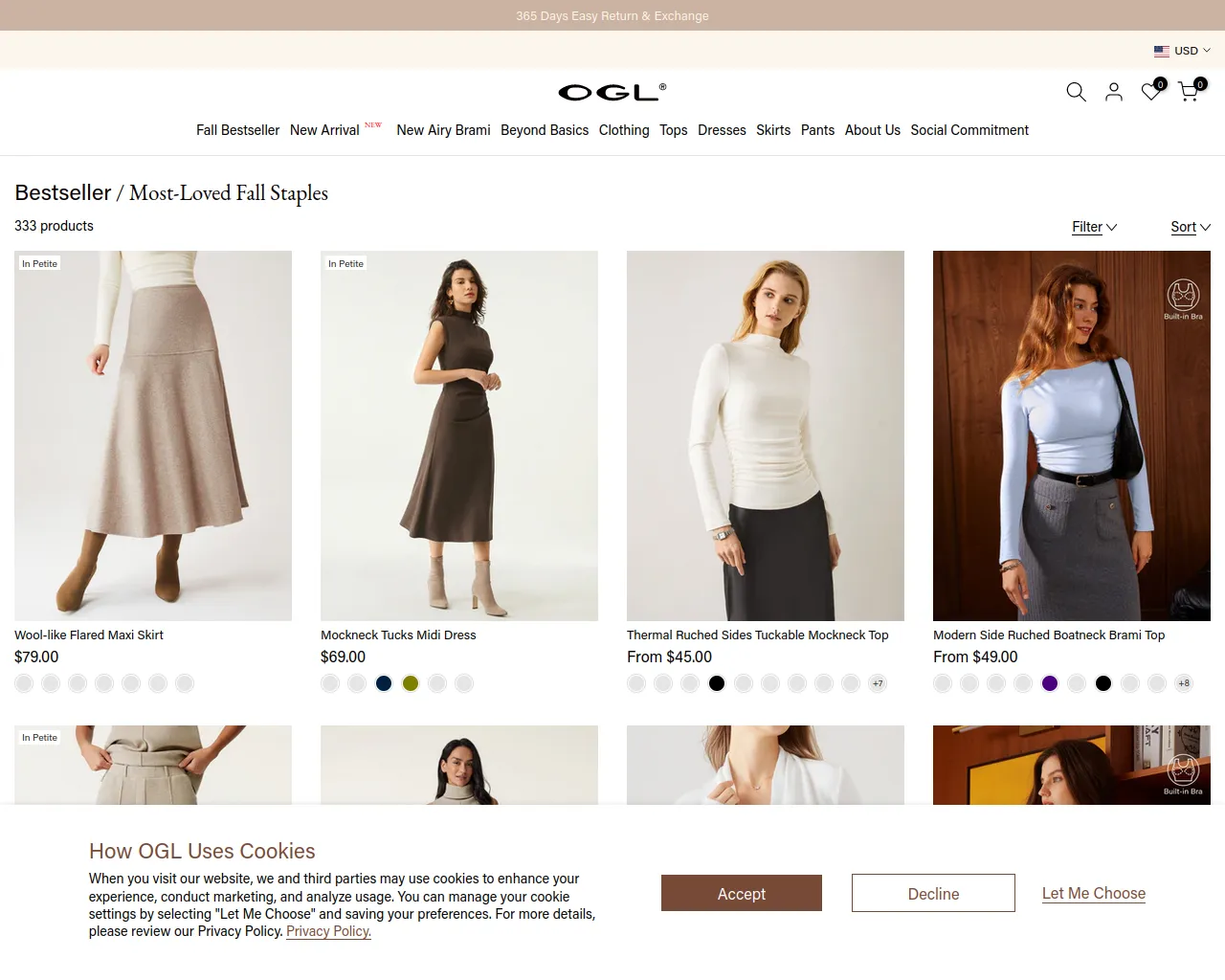Click the US flag currency icon
Image resolution: width=1225 pixels, height=980 pixels.
1162,51
